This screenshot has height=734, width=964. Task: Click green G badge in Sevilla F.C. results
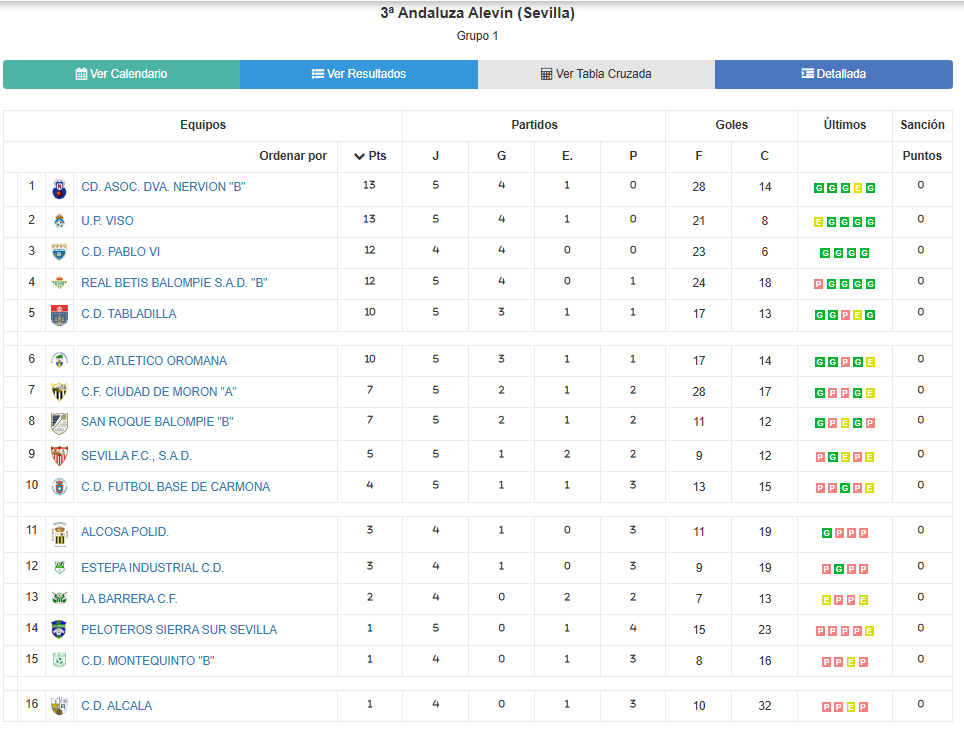click(832, 457)
